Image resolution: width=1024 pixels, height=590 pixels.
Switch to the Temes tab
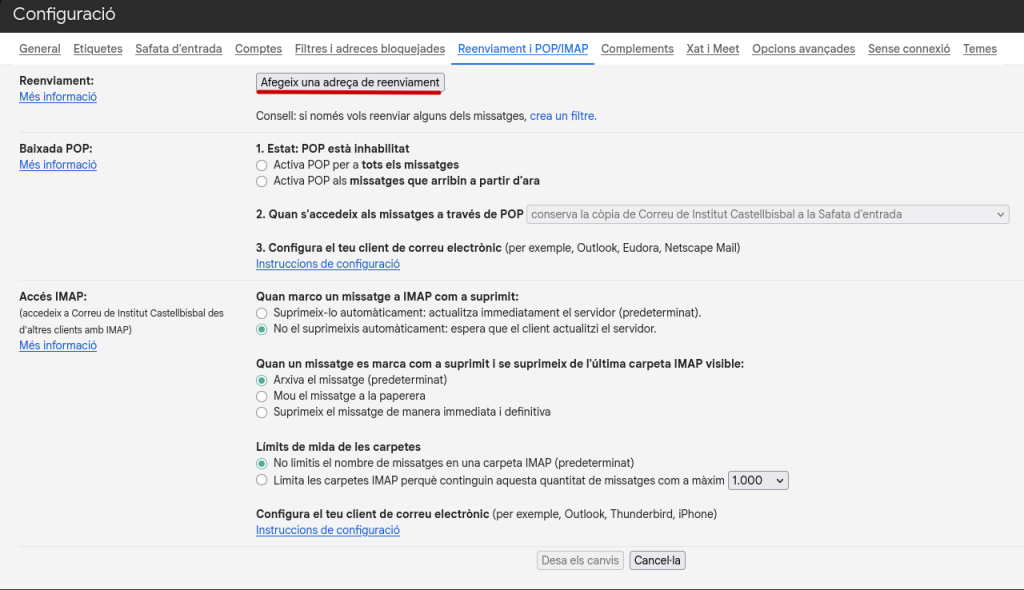(x=979, y=49)
